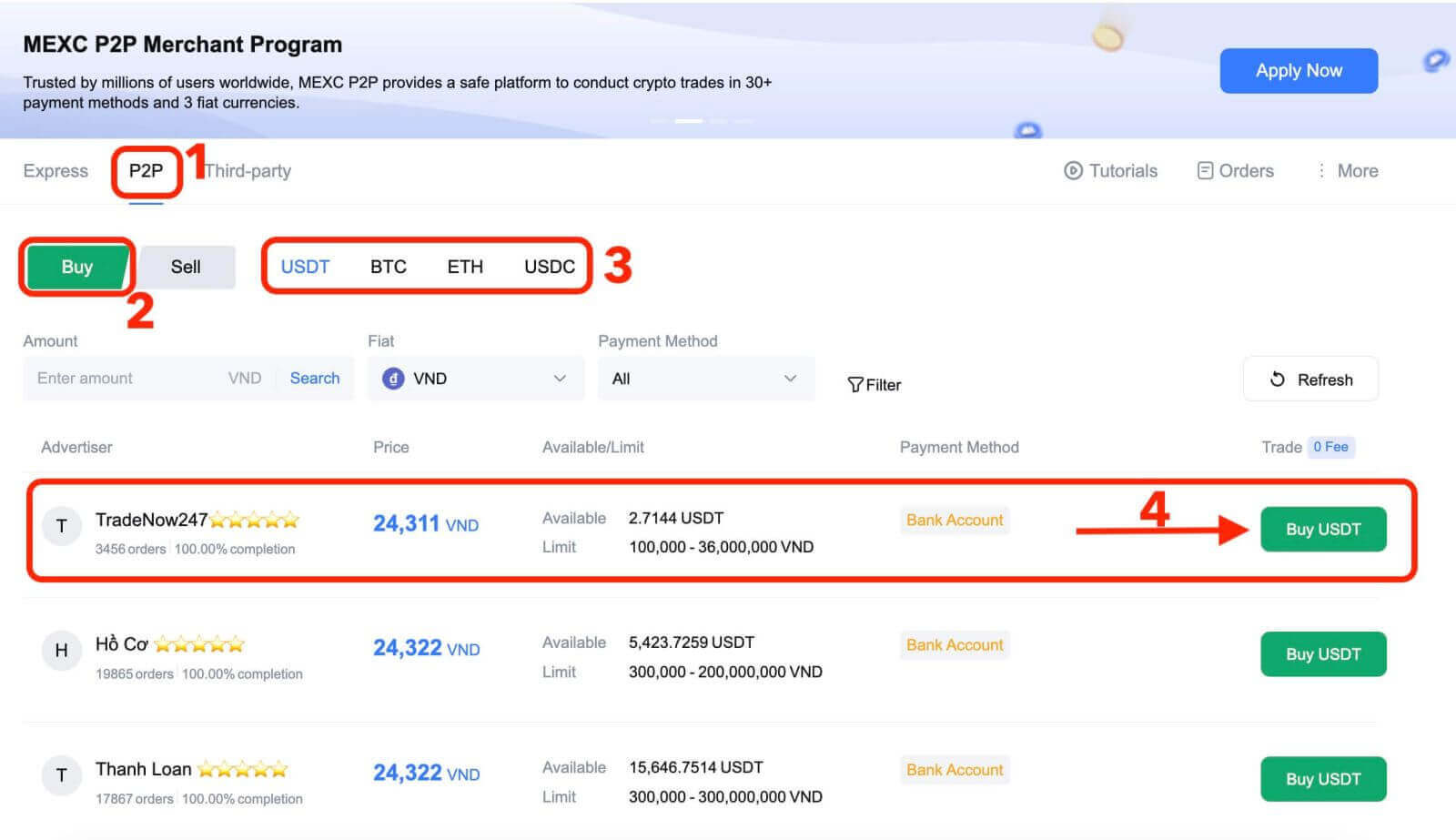Click the Filter funnel icon
Image resolution: width=1456 pixels, height=840 pixels.
(x=855, y=385)
